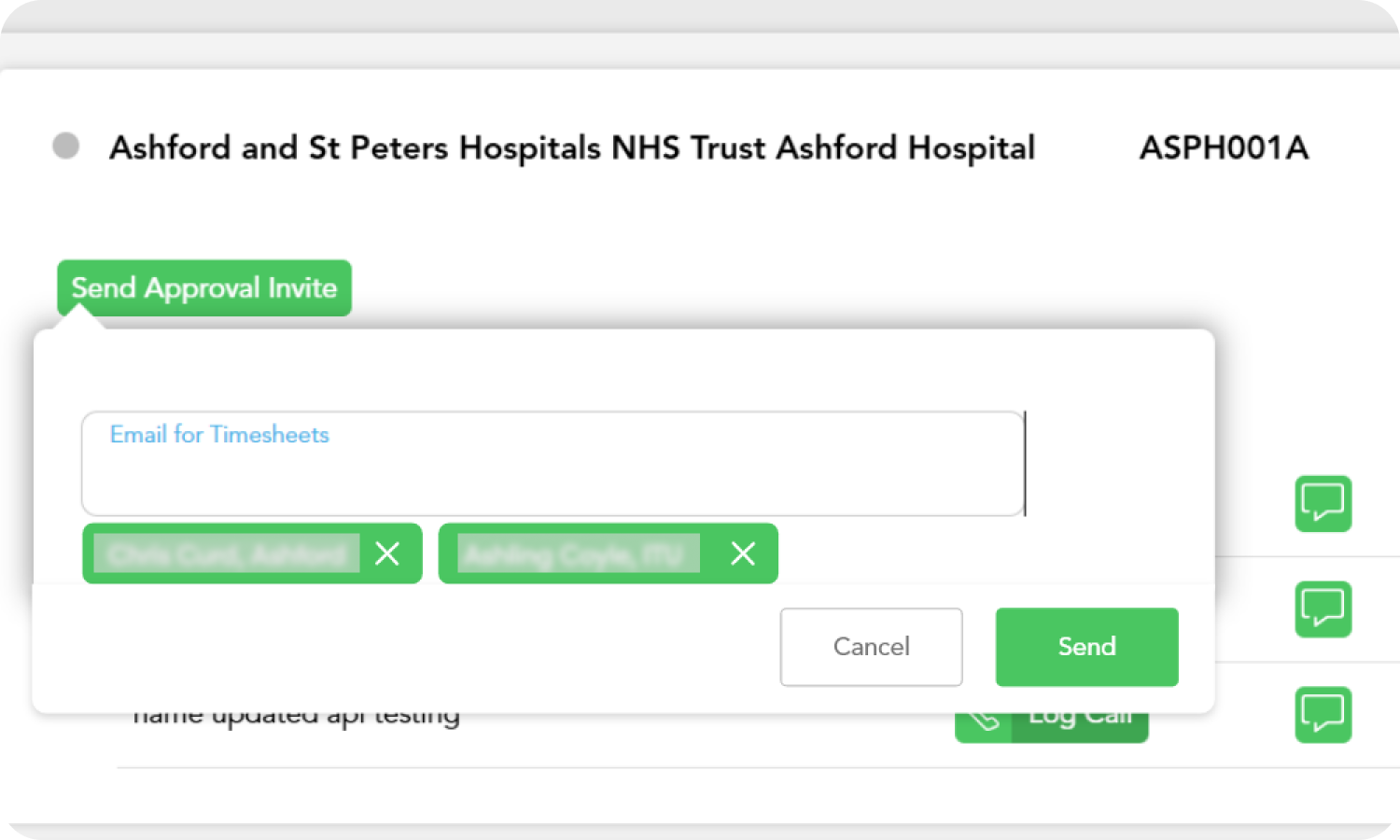Remove the right recipient chip with its X

(743, 553)
